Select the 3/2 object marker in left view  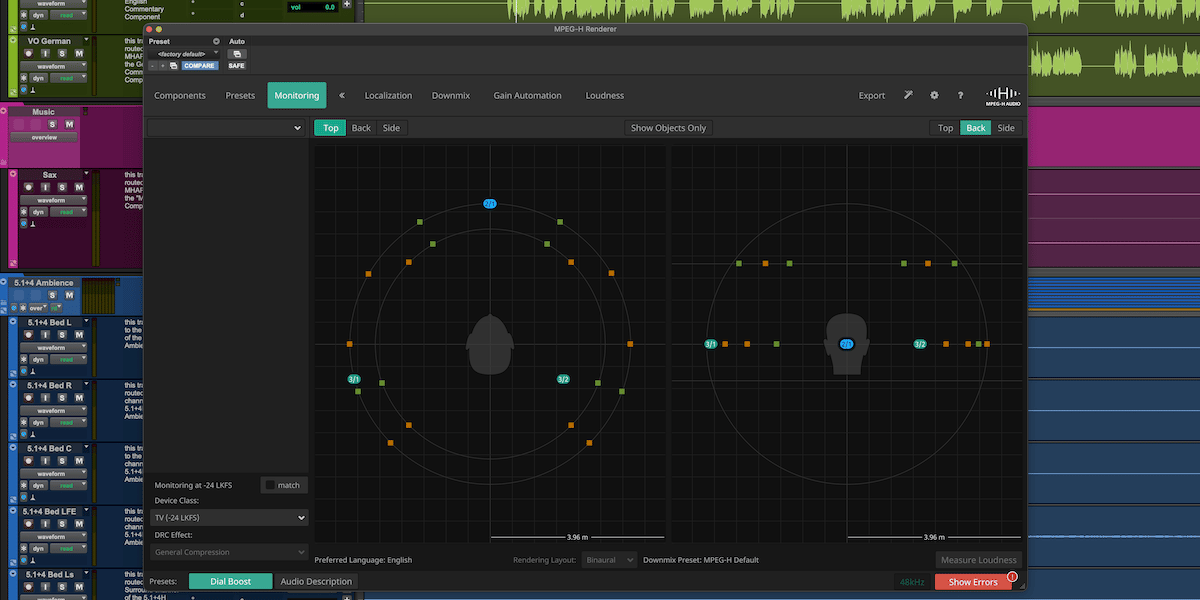[563, 379]
